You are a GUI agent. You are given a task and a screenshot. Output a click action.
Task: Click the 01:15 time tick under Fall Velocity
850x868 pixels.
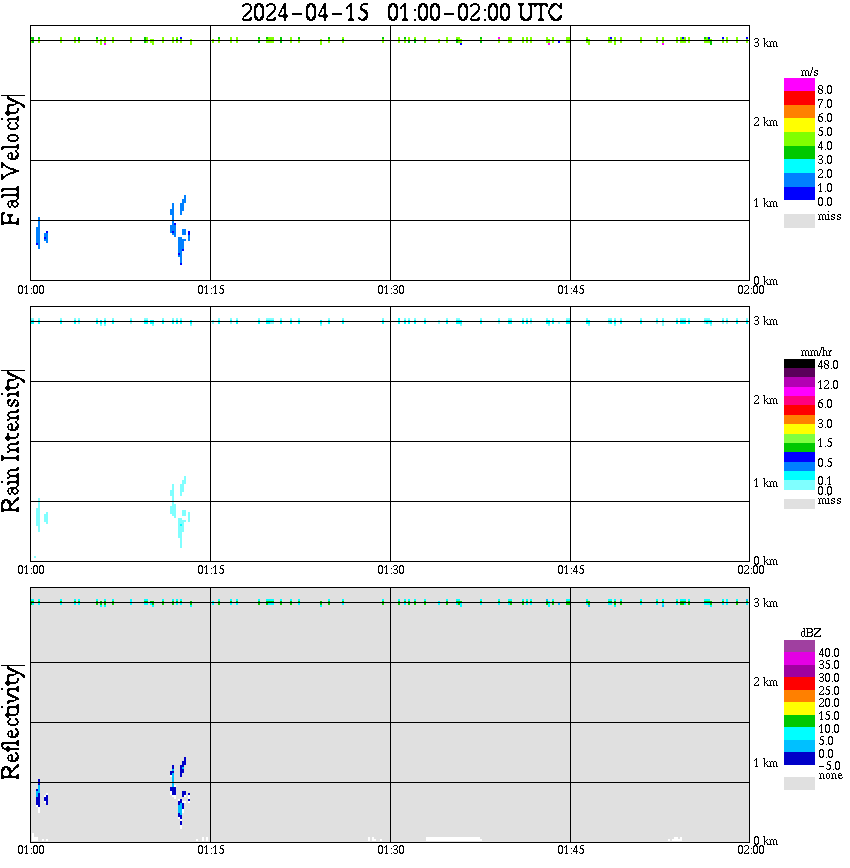210,290
